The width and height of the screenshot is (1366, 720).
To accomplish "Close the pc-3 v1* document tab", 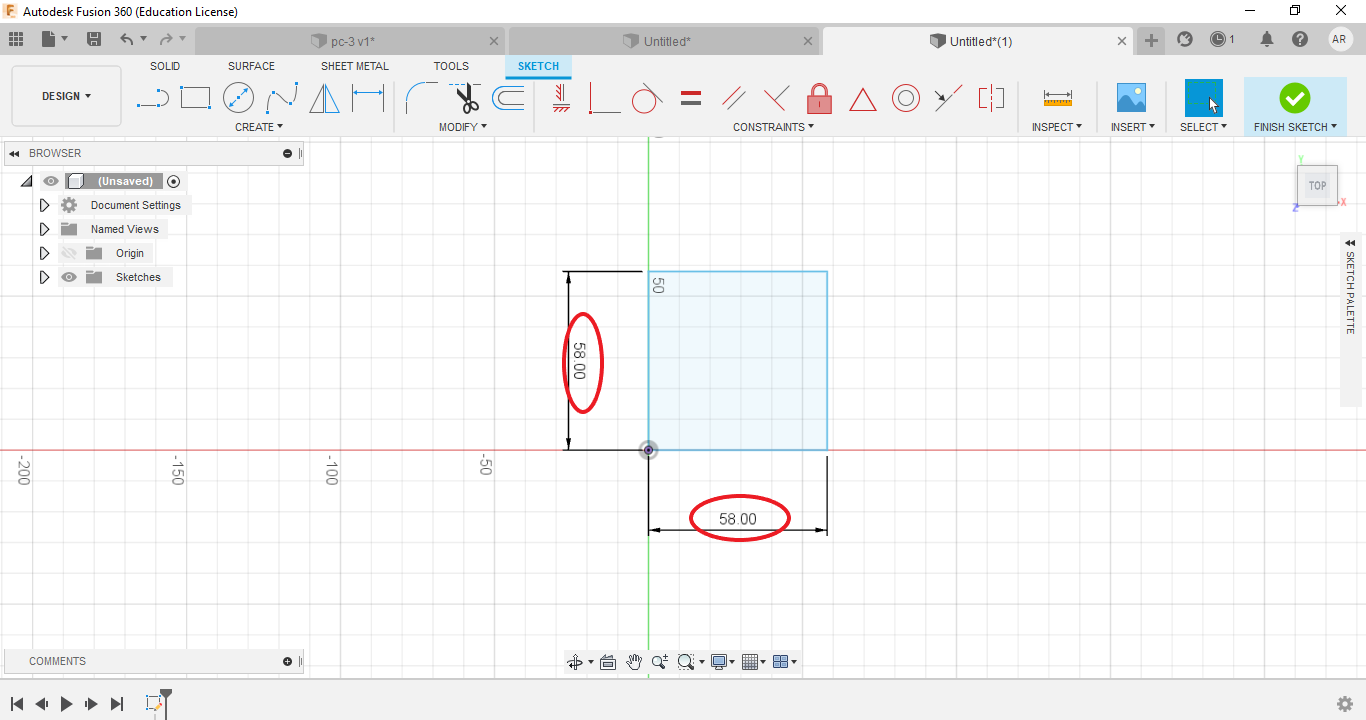I will pos(494,41).
